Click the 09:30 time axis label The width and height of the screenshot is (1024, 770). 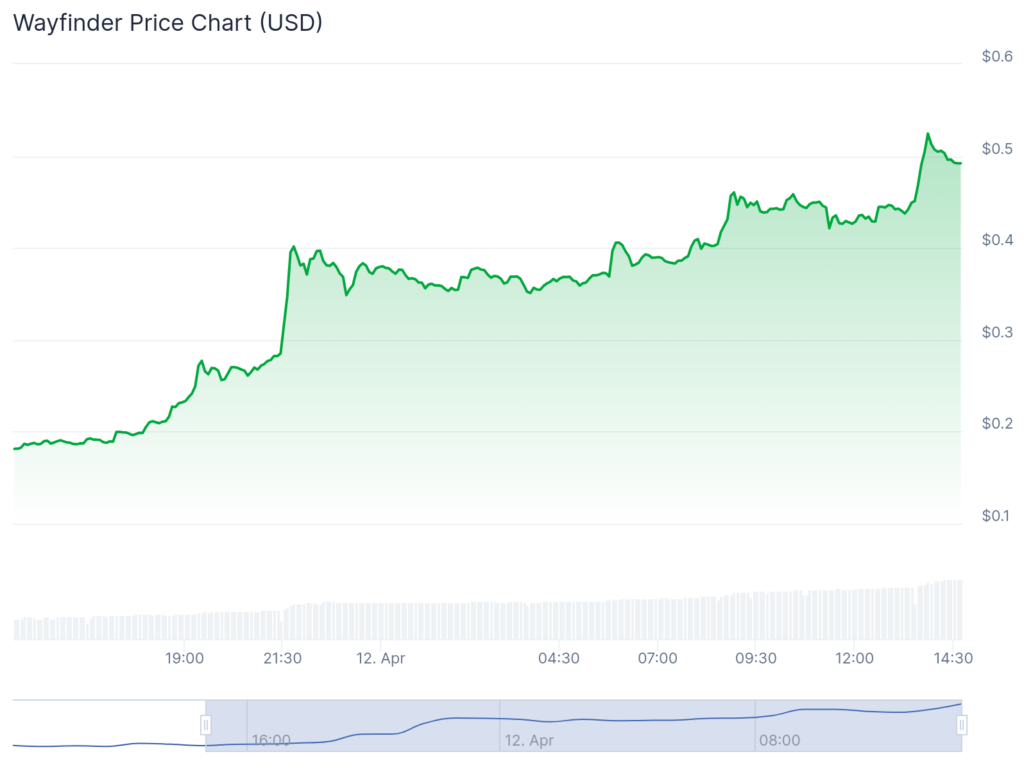(756, 658)
